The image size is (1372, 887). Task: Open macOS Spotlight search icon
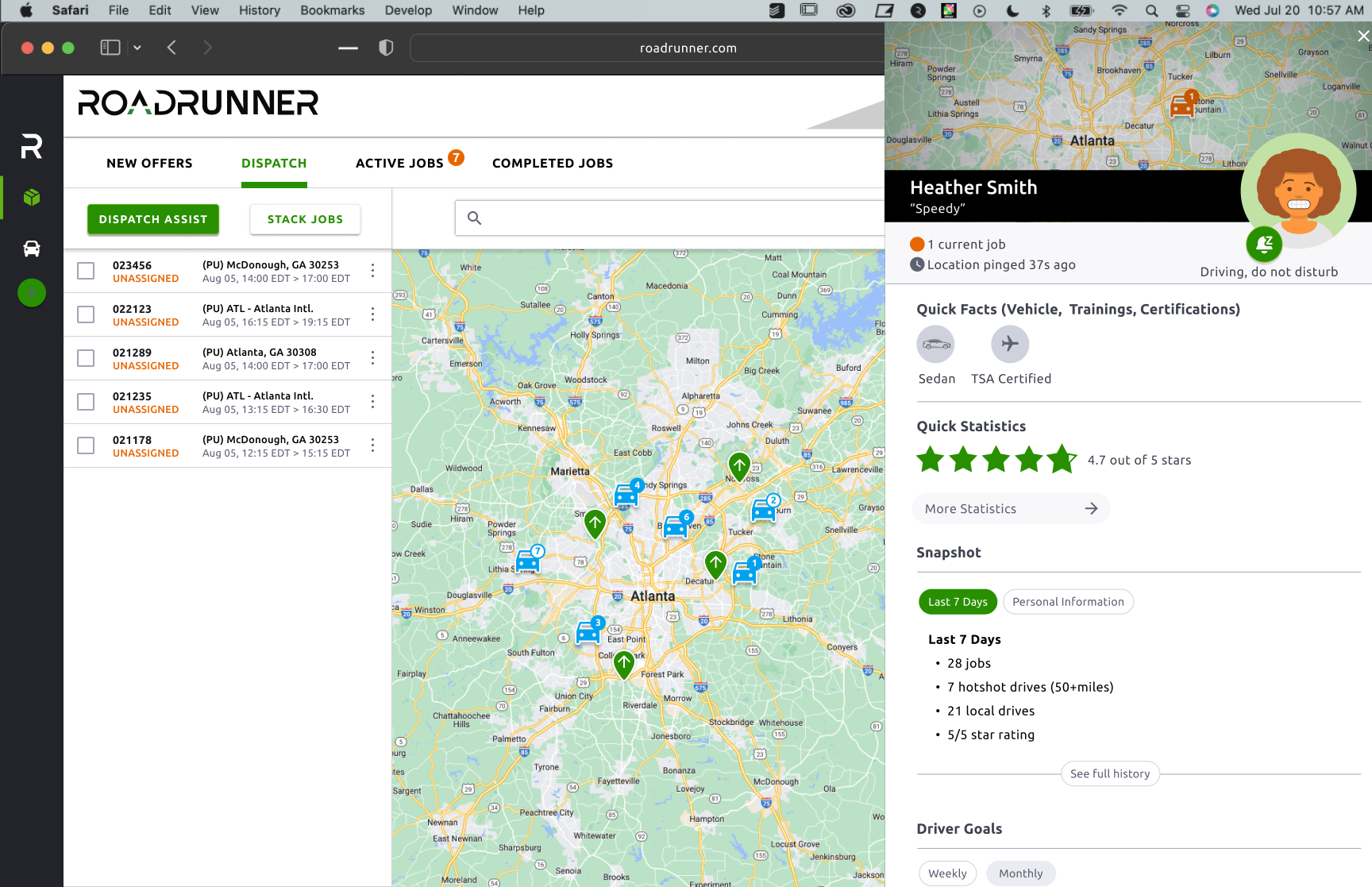pos(1151,10)
